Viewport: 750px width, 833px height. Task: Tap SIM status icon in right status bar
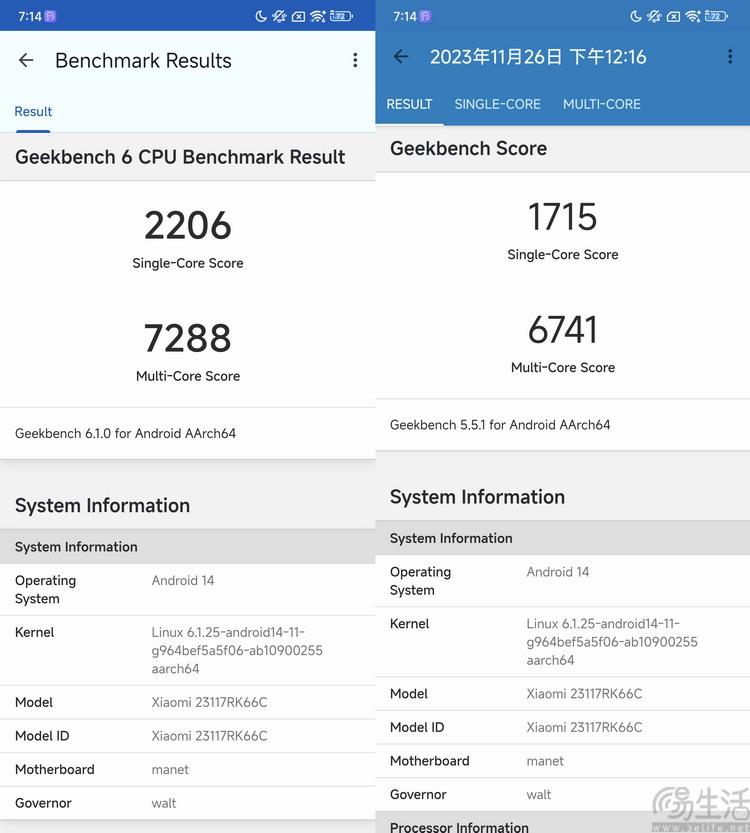[673, 16]
